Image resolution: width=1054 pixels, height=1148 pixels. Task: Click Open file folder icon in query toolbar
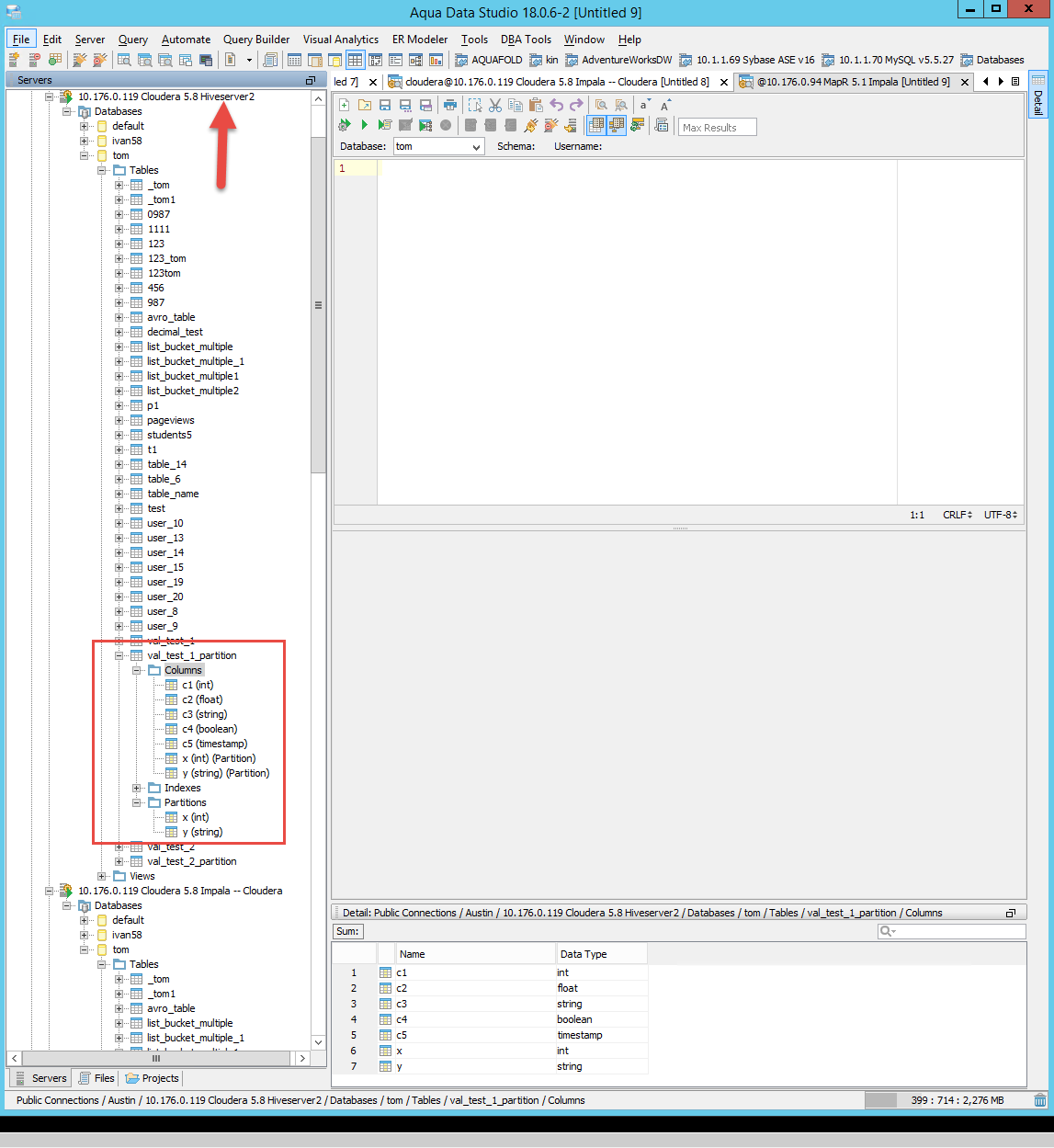pos(365,105)
